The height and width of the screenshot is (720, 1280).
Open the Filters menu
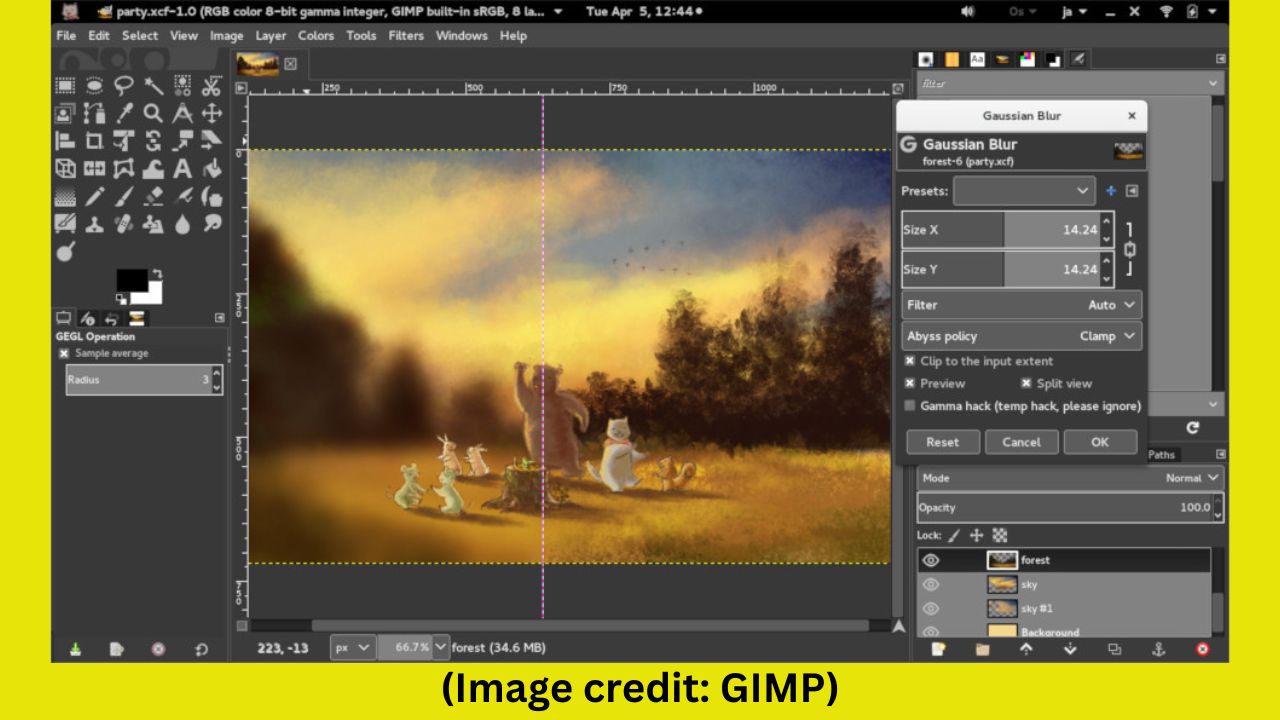click(406, 35)
